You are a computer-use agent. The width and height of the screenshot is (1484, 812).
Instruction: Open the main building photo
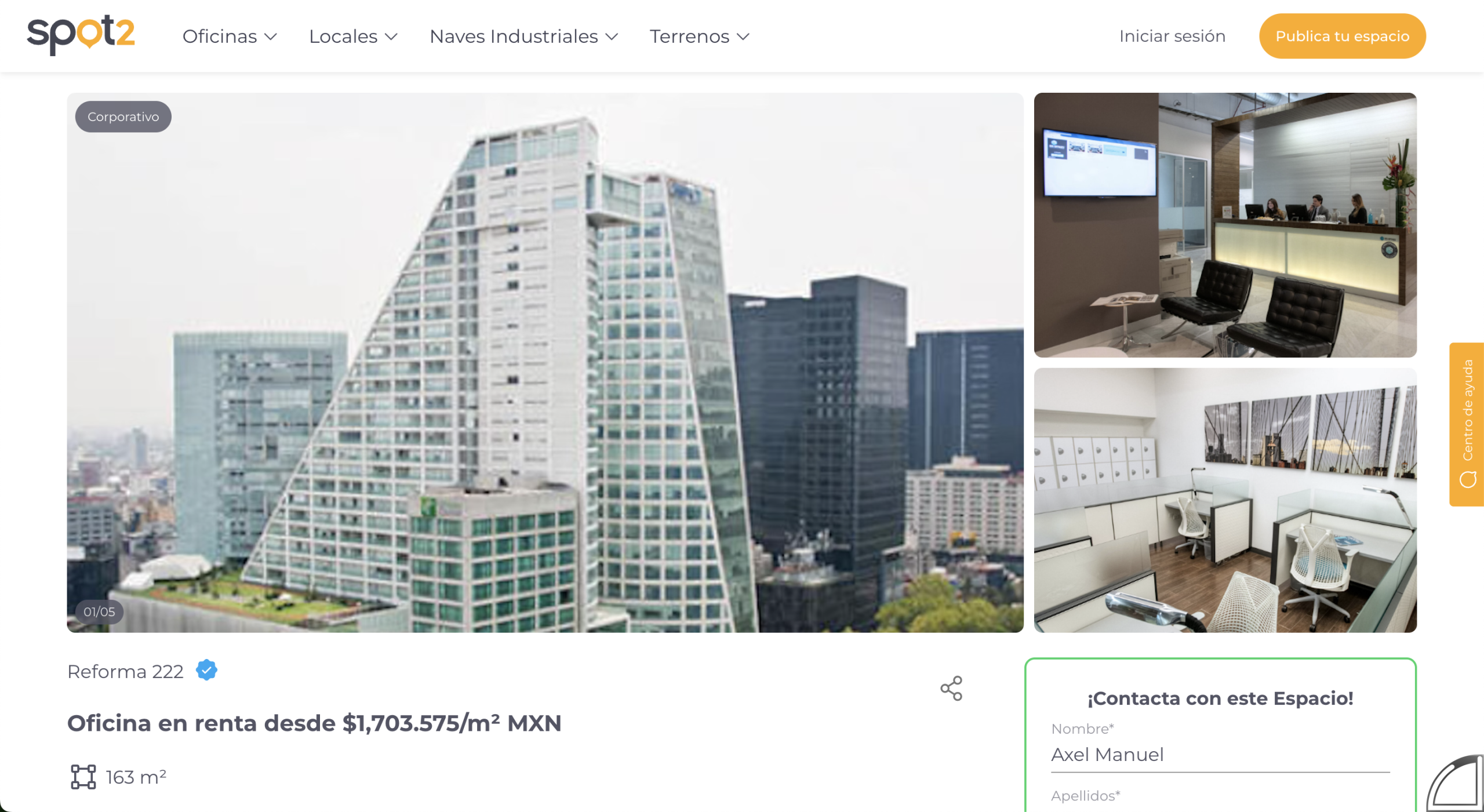click(x=545, y=362)
